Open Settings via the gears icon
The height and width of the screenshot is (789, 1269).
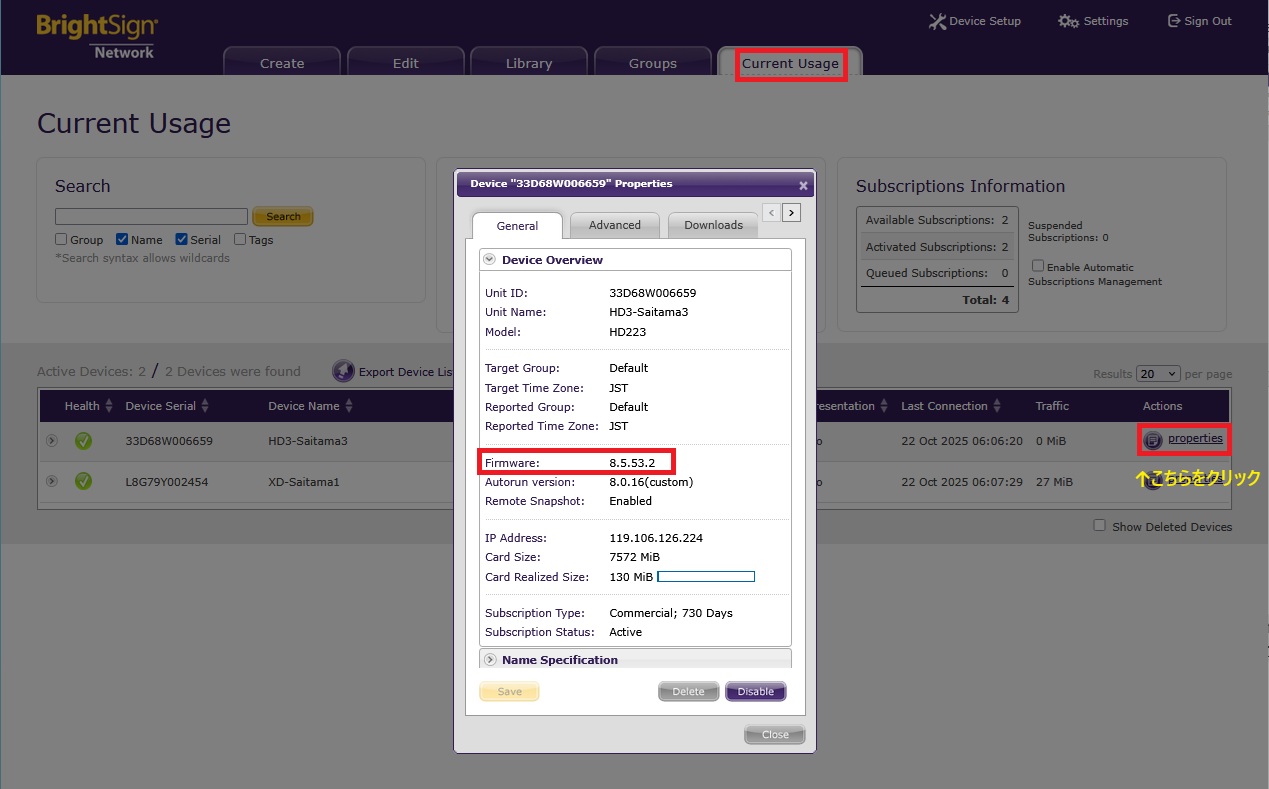point(1068,21)
